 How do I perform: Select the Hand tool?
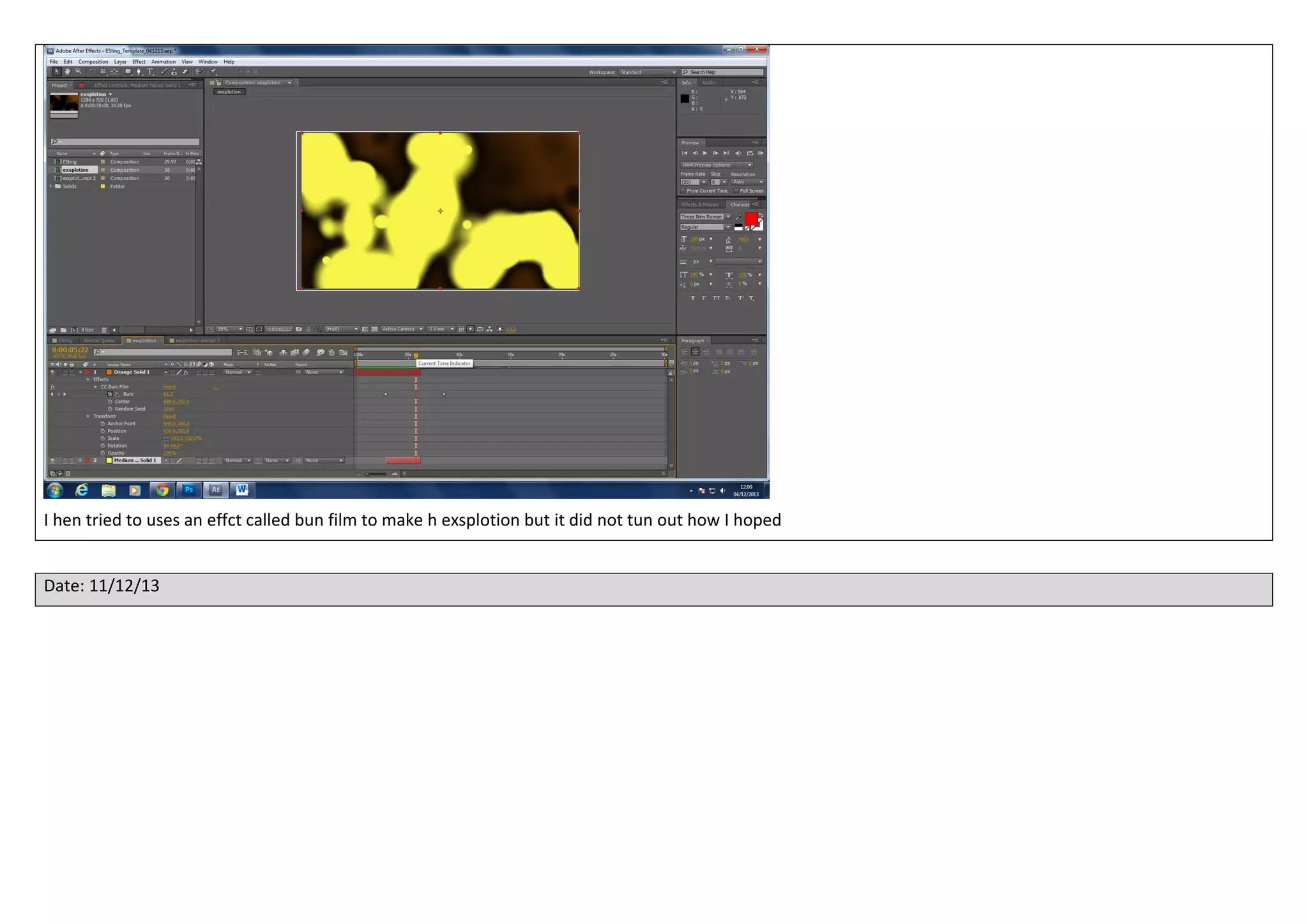(68, 72)
